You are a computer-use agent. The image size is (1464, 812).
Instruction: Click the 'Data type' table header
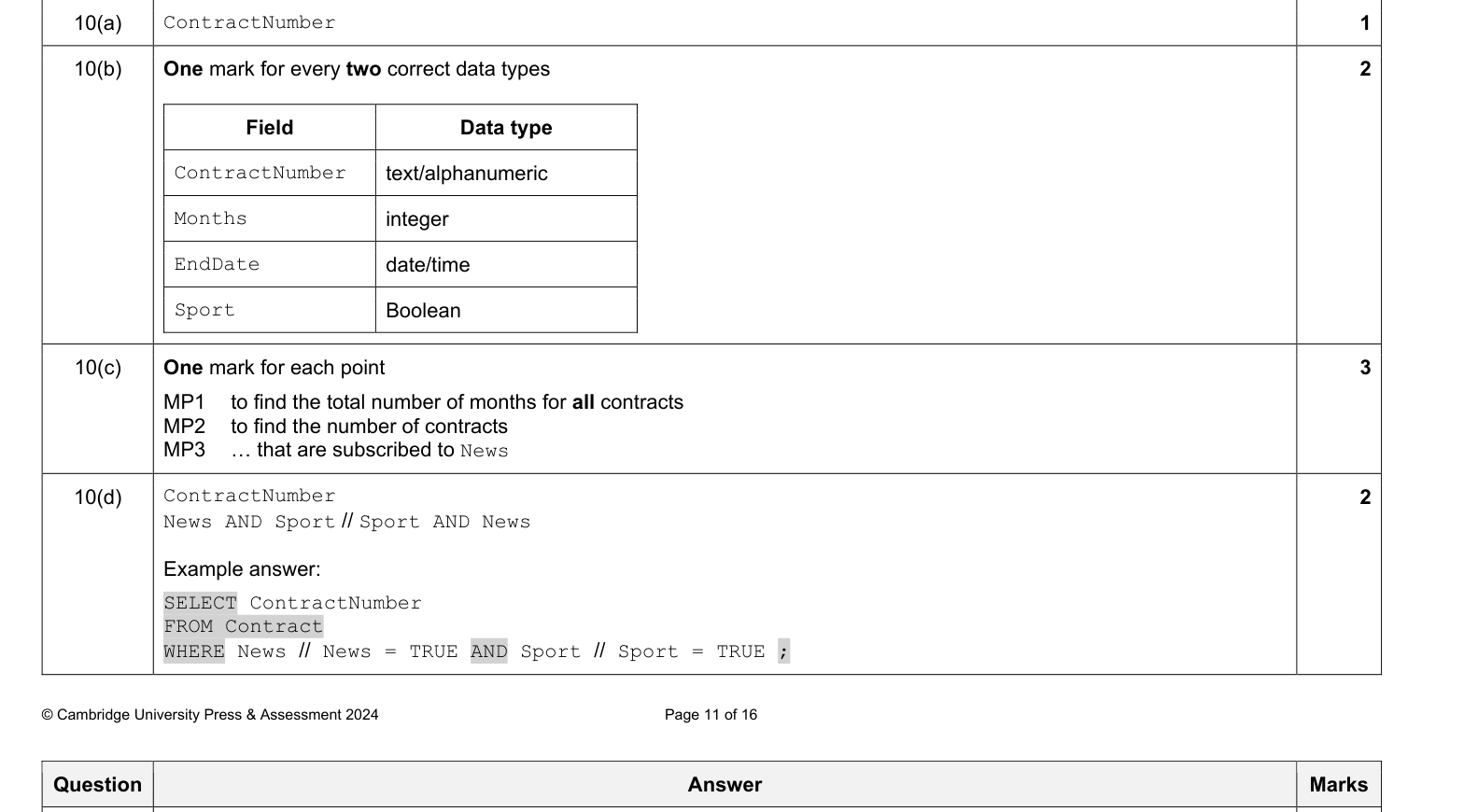coord(506,128)
